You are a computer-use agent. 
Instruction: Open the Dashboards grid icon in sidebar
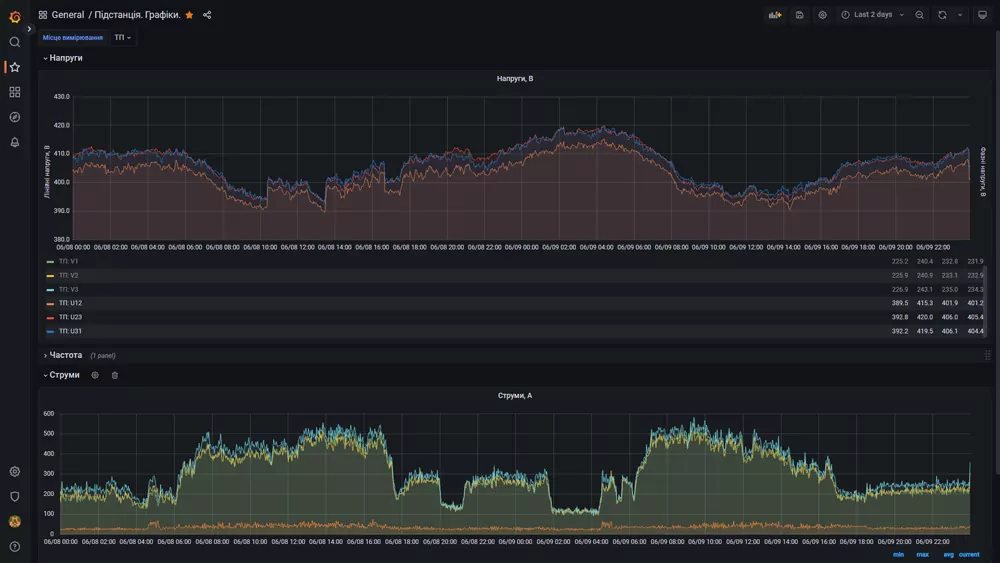click(x=15, y=92)
